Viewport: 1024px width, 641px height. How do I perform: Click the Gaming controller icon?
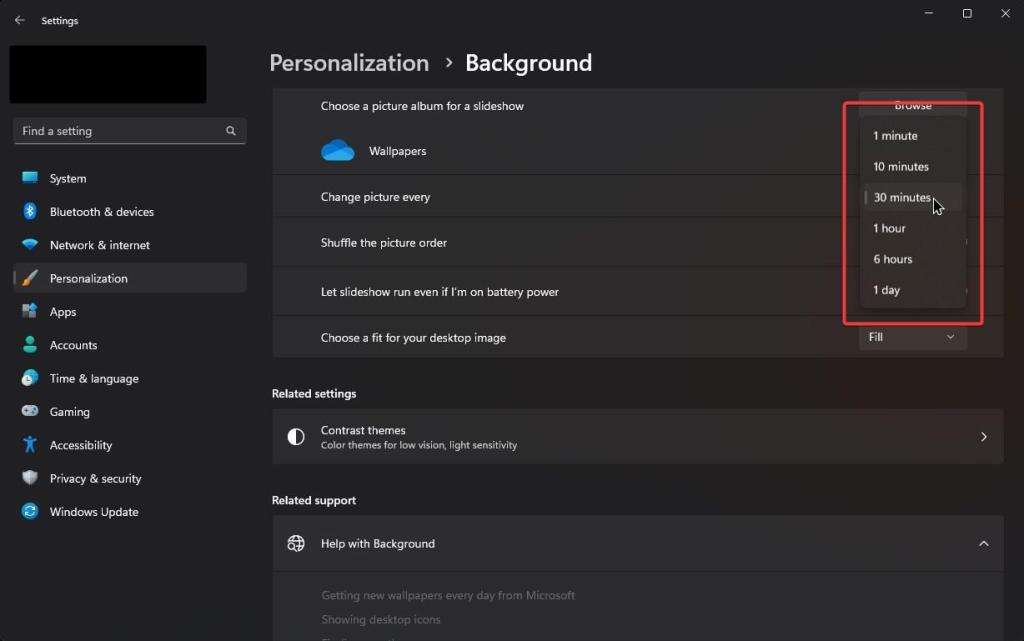click(x=30, y=411)
